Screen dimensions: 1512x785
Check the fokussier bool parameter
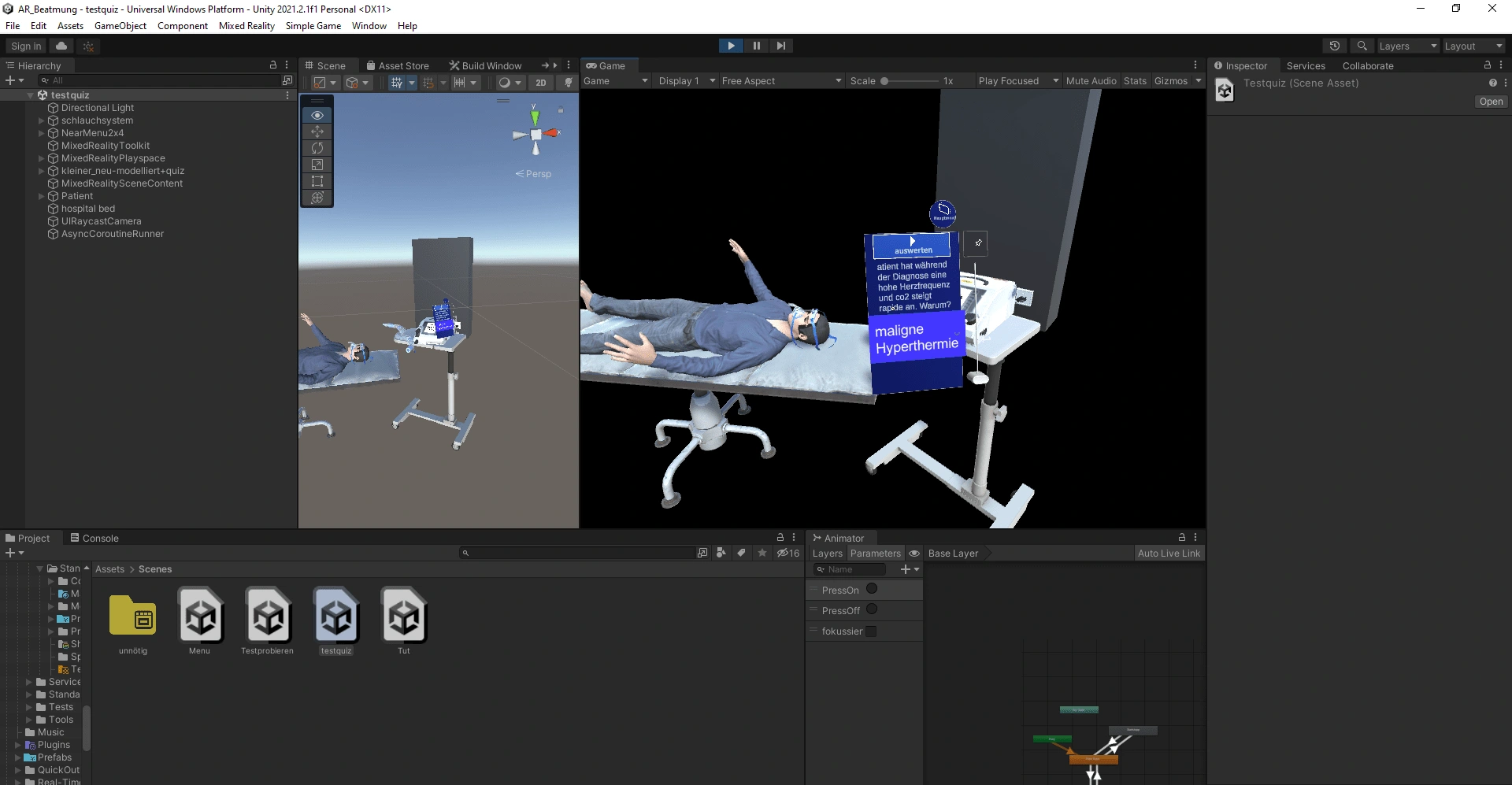pyautogui.click(x=871, y=631)
